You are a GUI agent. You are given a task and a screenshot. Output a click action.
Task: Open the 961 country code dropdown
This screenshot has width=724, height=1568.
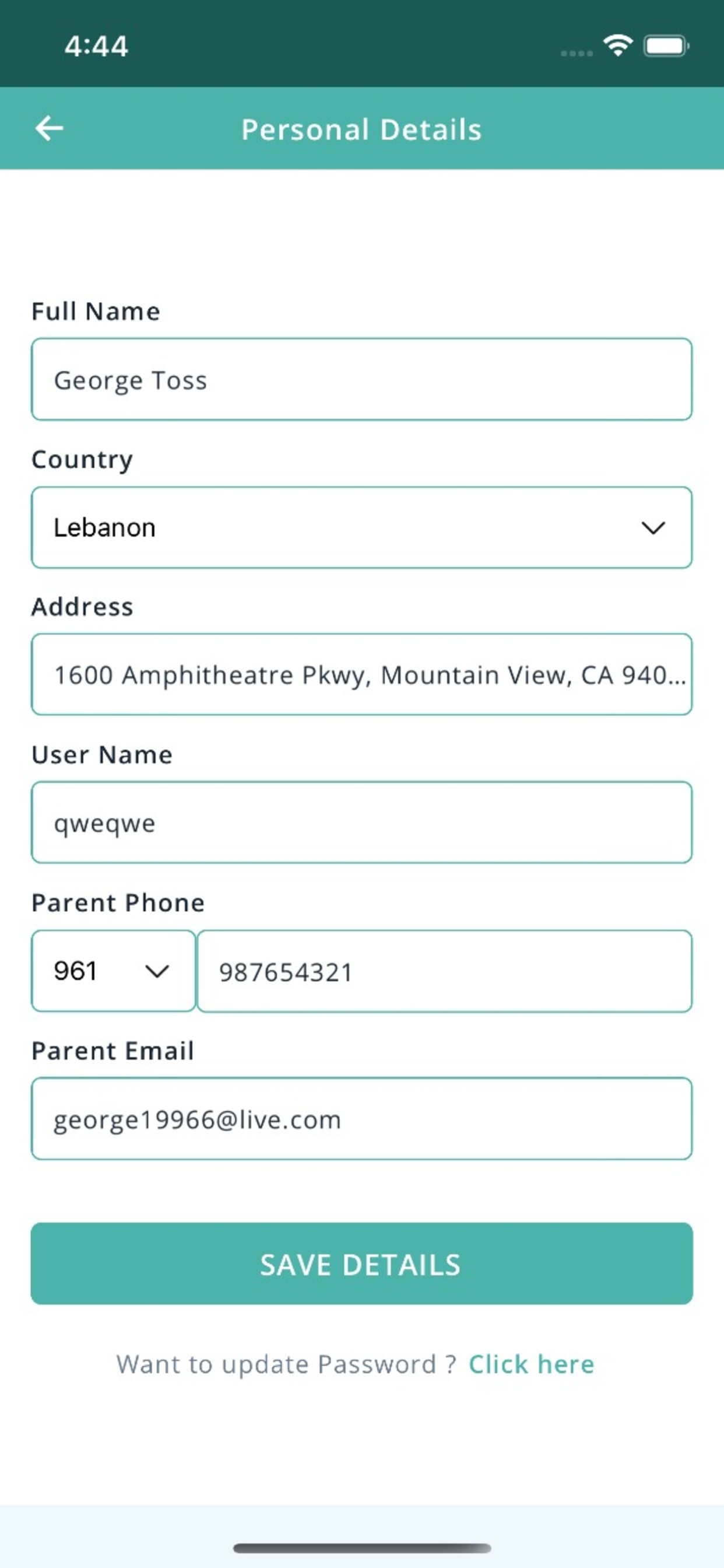113,971
